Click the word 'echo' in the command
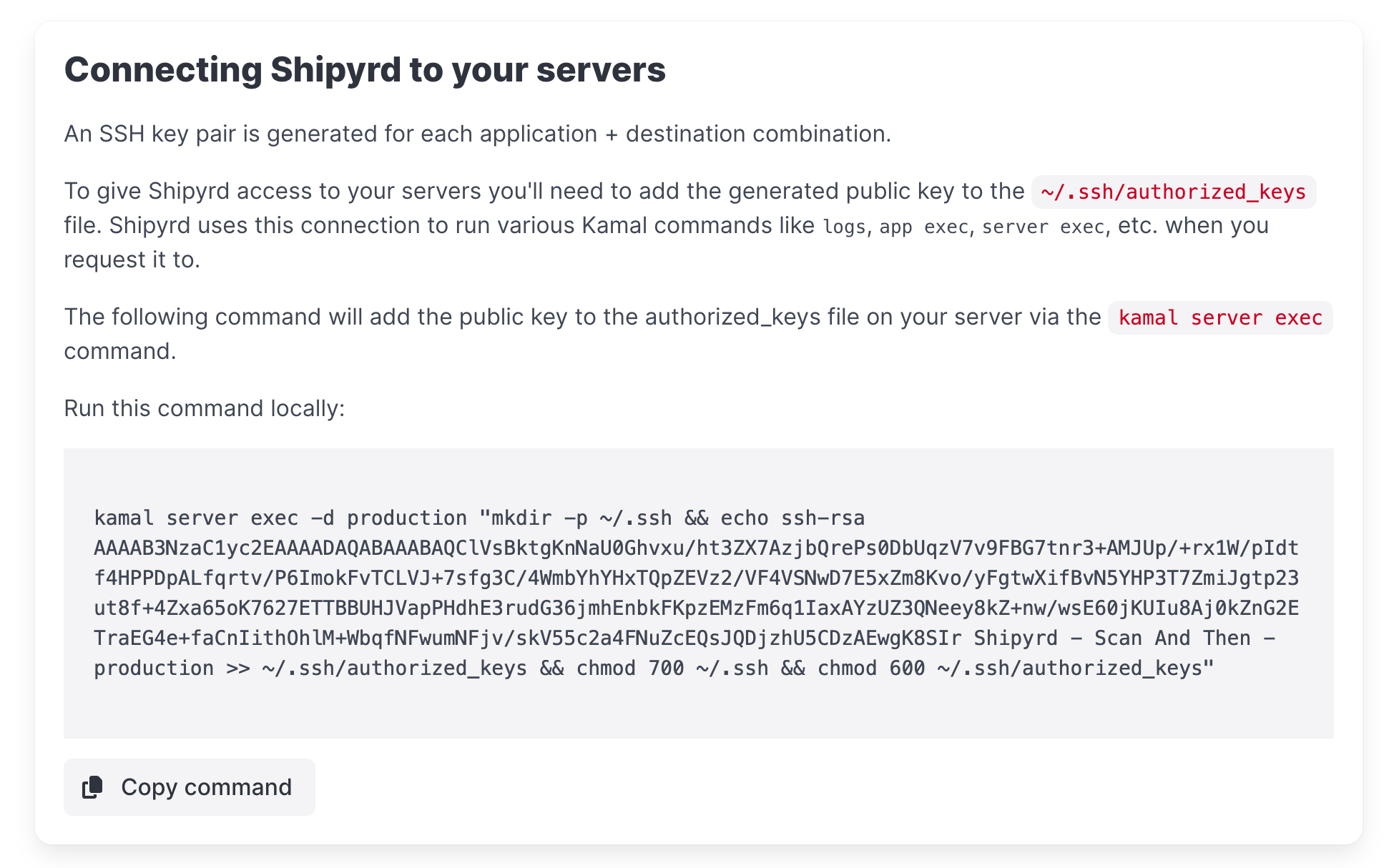The image size is (1399, 868). pos(744,518)
